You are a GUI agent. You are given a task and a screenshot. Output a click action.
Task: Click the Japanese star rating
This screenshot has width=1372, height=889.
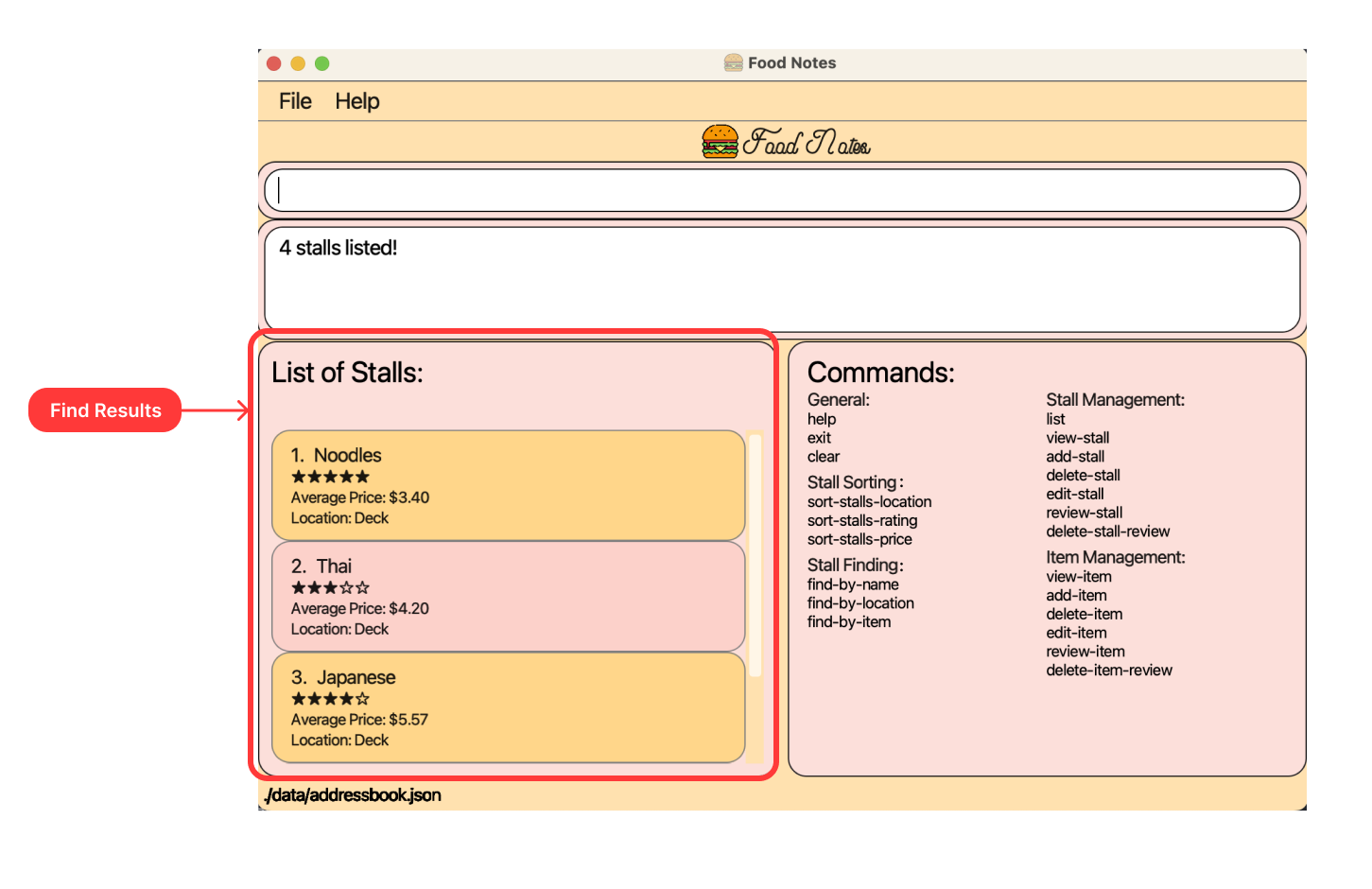330,699
